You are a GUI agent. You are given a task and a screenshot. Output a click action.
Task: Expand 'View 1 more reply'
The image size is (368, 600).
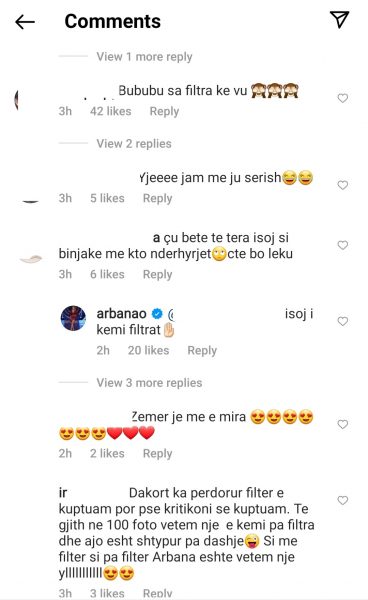[144, 57]
